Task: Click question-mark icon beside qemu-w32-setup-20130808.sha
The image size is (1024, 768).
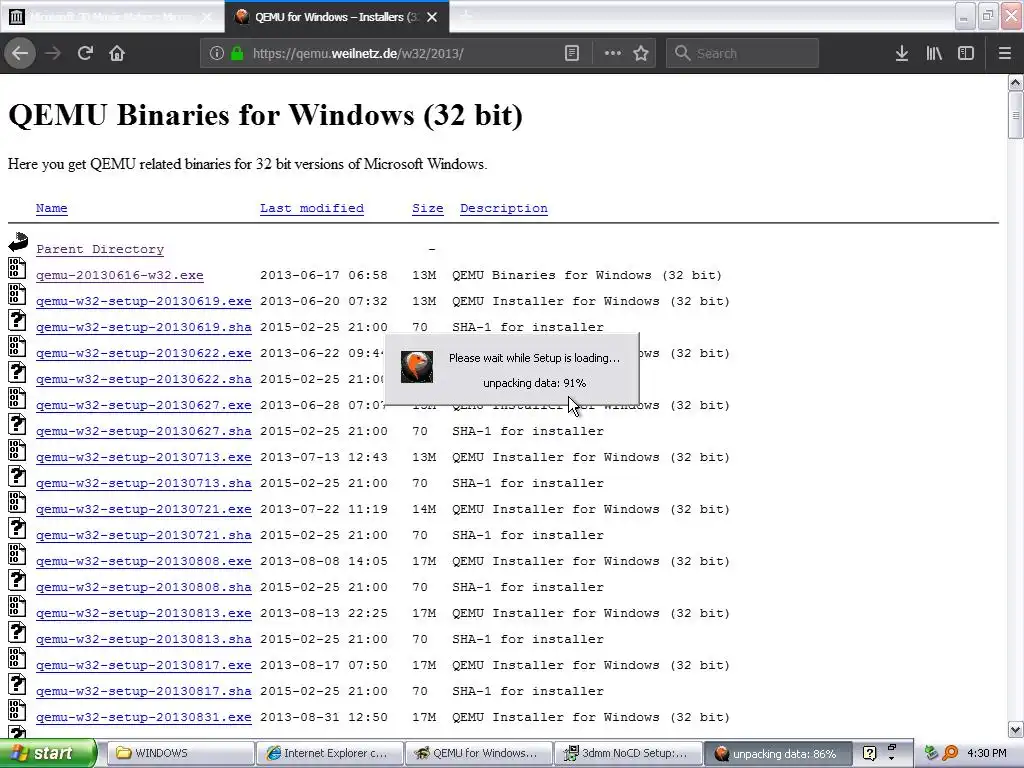Action: tap(17, 581)
